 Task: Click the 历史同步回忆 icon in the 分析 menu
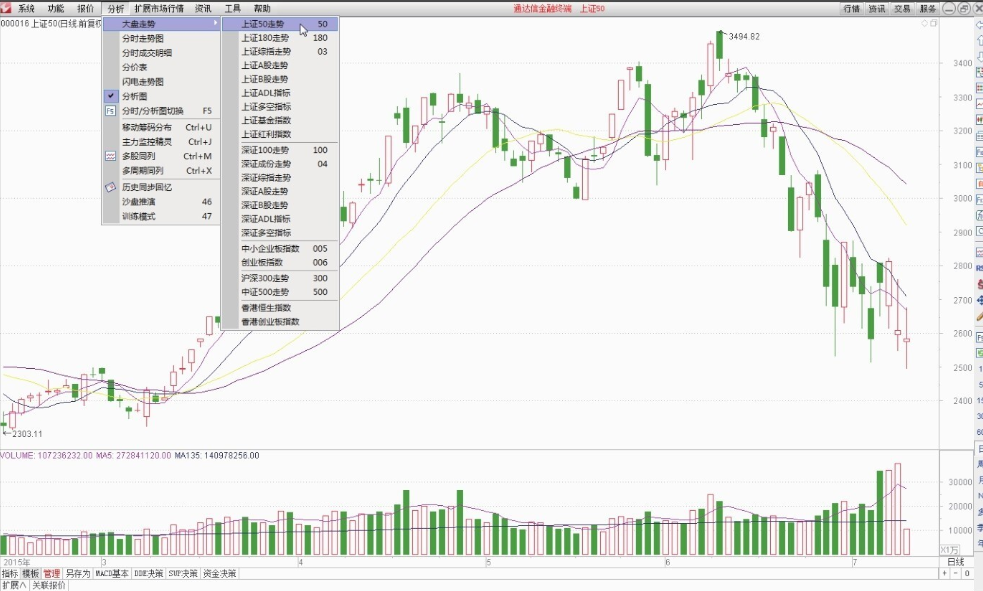pos(110,187)
